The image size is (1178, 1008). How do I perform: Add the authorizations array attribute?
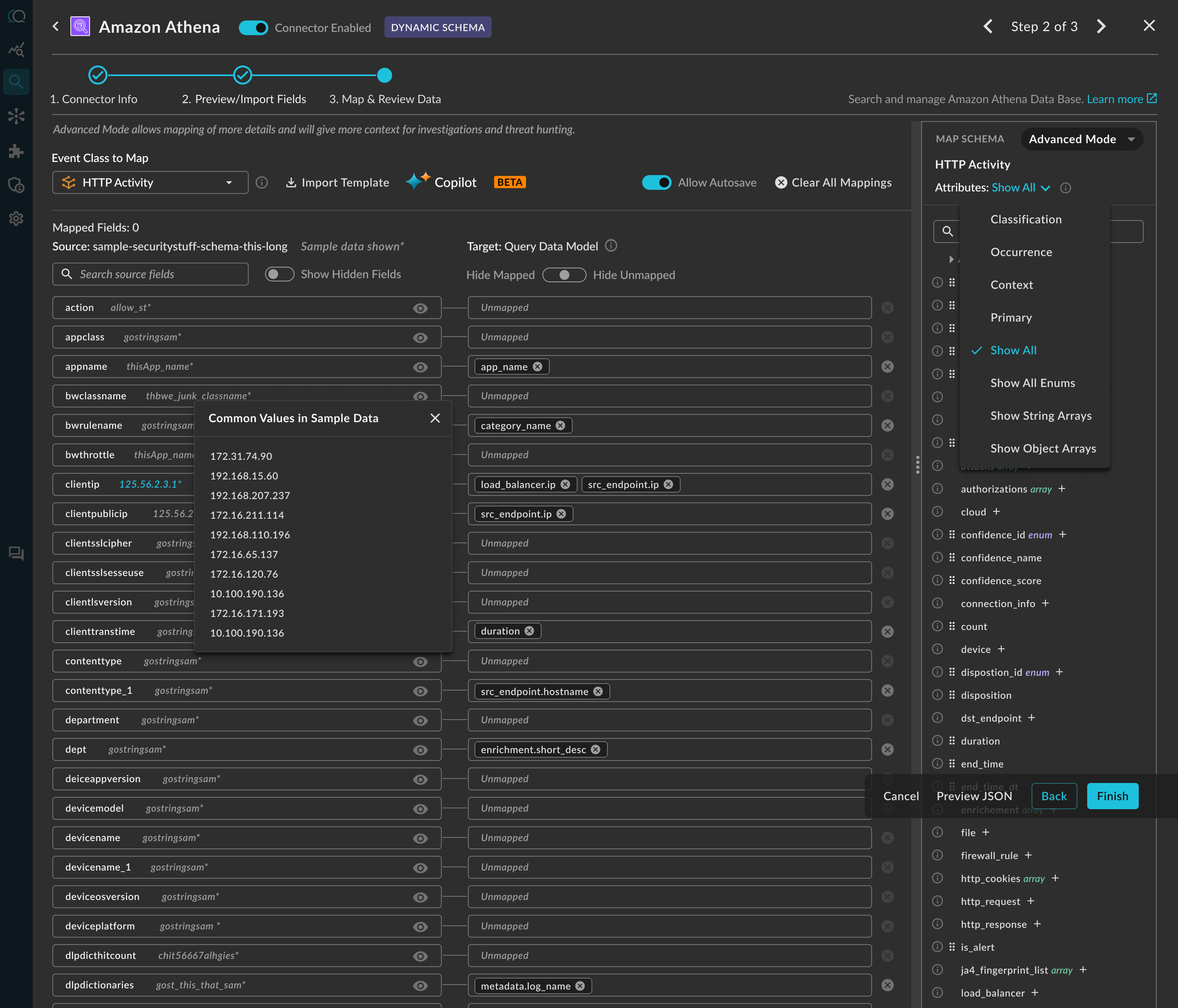(x=1062, y=489)
